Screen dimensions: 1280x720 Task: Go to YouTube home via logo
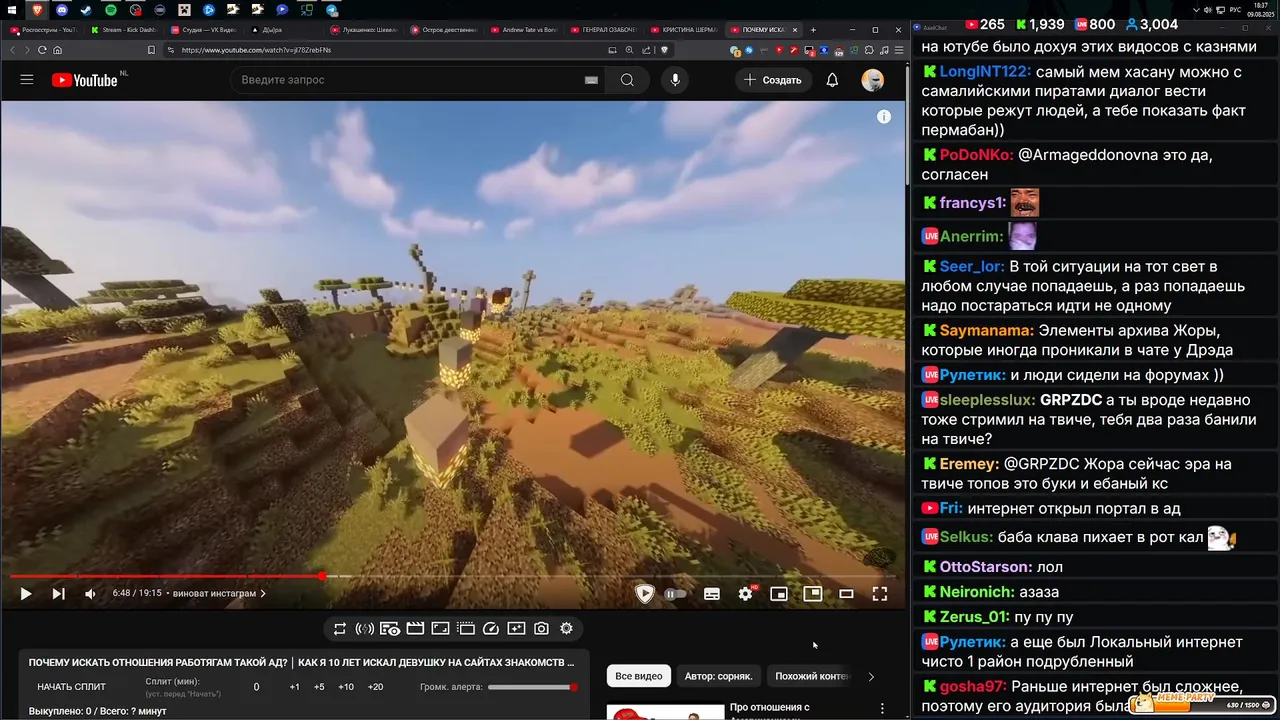85,80
